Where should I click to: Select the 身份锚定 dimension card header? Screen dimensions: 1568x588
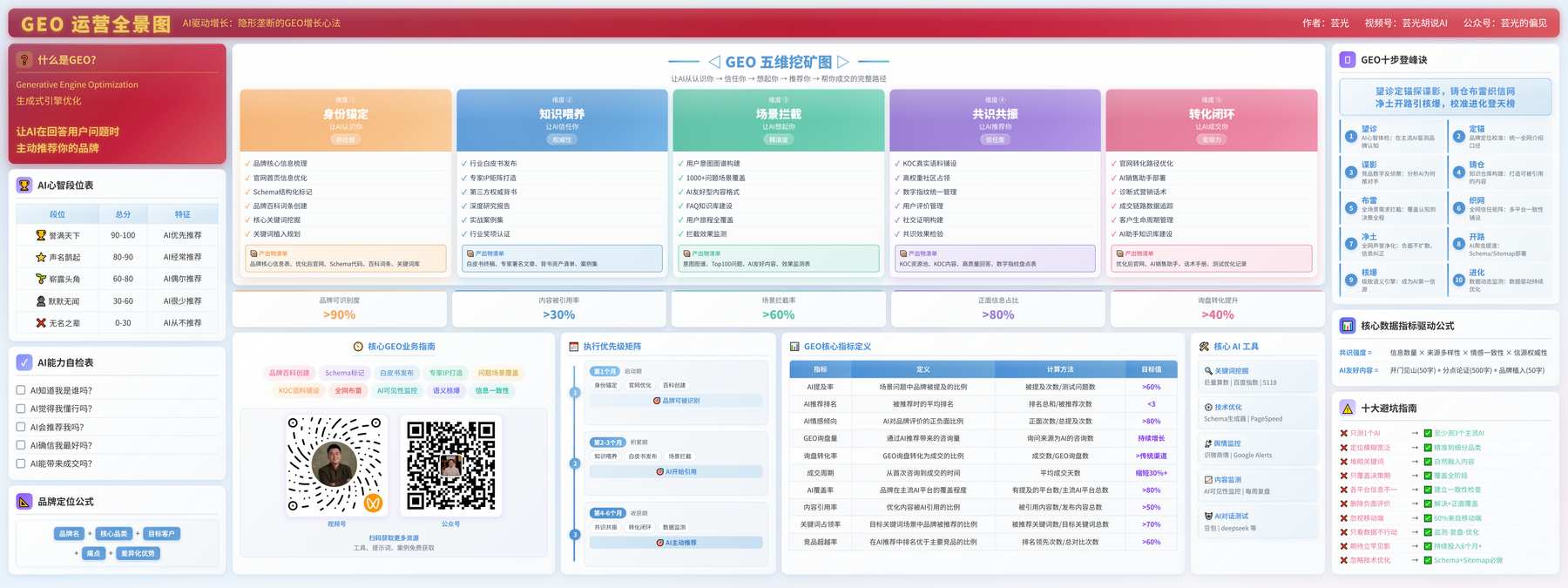346,120
